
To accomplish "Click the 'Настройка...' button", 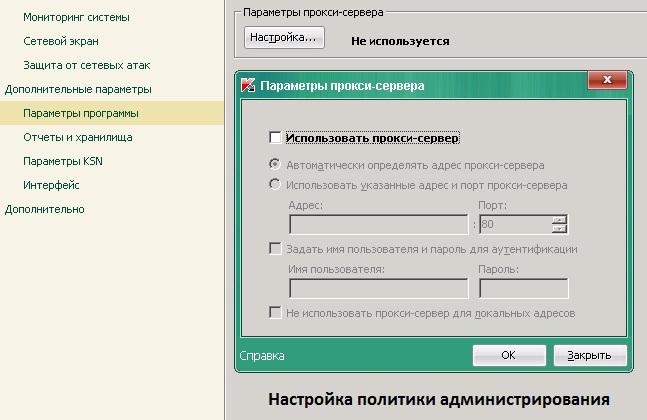I will tap(284, 37).
